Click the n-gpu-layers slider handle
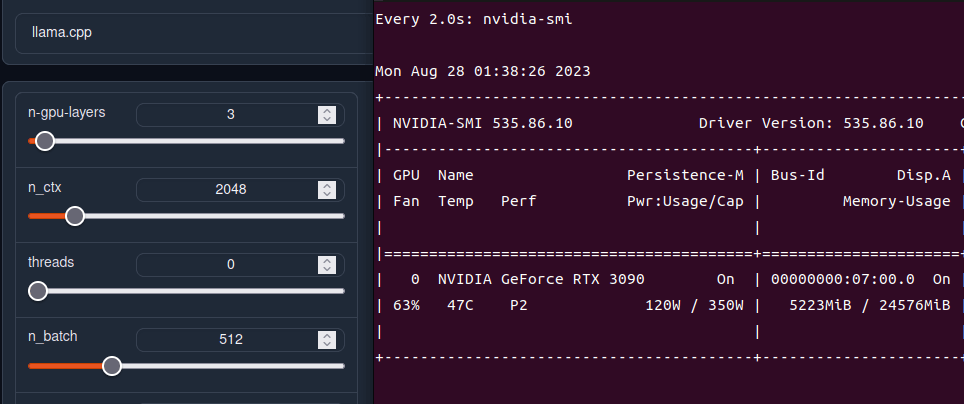This screenshot has height=404, width=964. pyautogui.click(x=44, y=141)
